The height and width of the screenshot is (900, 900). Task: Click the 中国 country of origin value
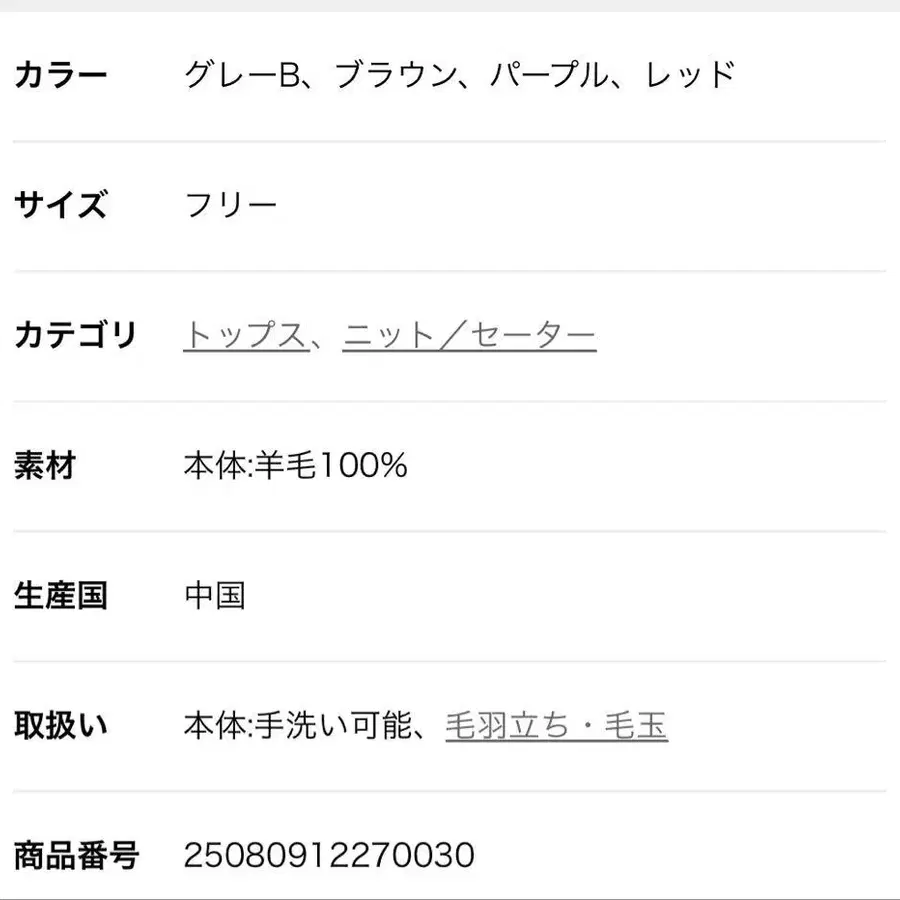(215, 596)
